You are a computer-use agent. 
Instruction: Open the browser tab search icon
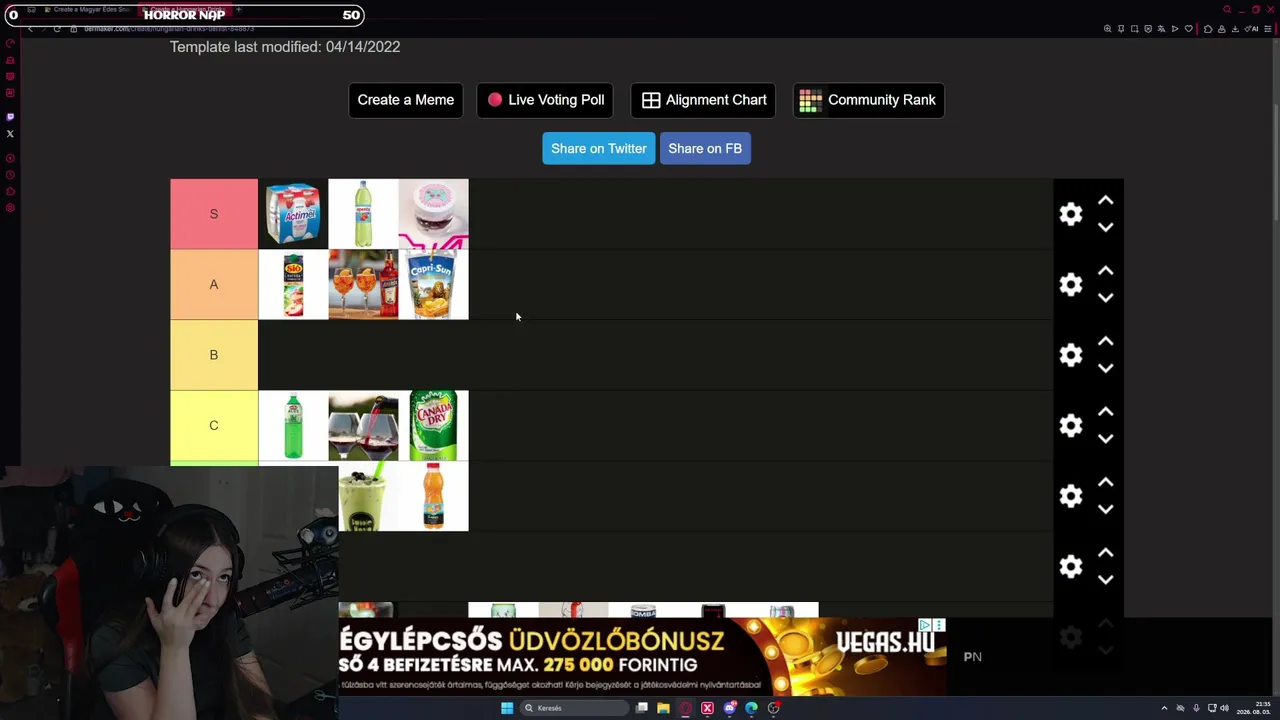1227,10
